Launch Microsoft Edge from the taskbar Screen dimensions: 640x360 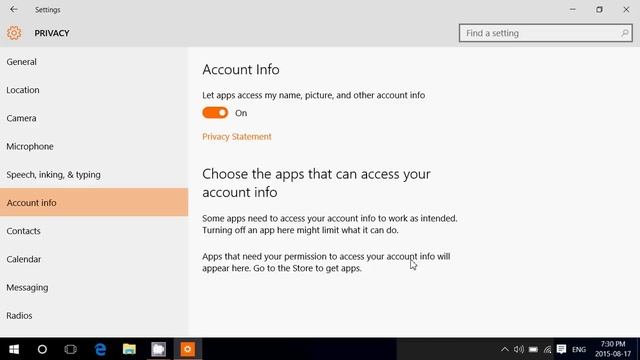click(x=100, y=349)
